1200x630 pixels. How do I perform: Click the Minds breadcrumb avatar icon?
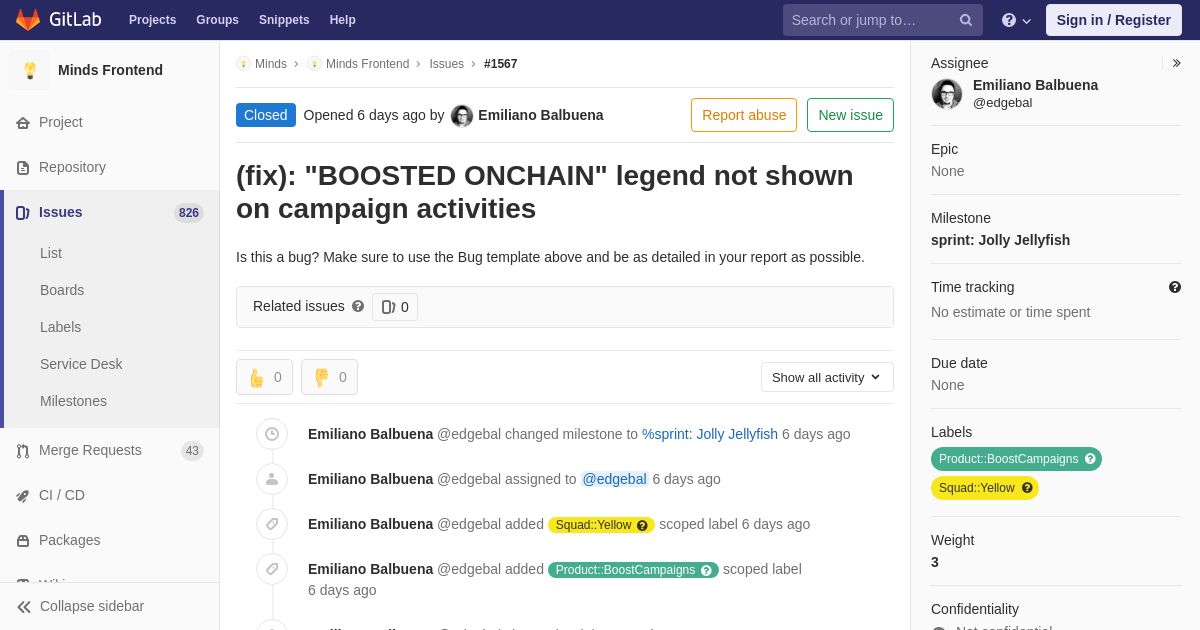(x=243, y=64)
